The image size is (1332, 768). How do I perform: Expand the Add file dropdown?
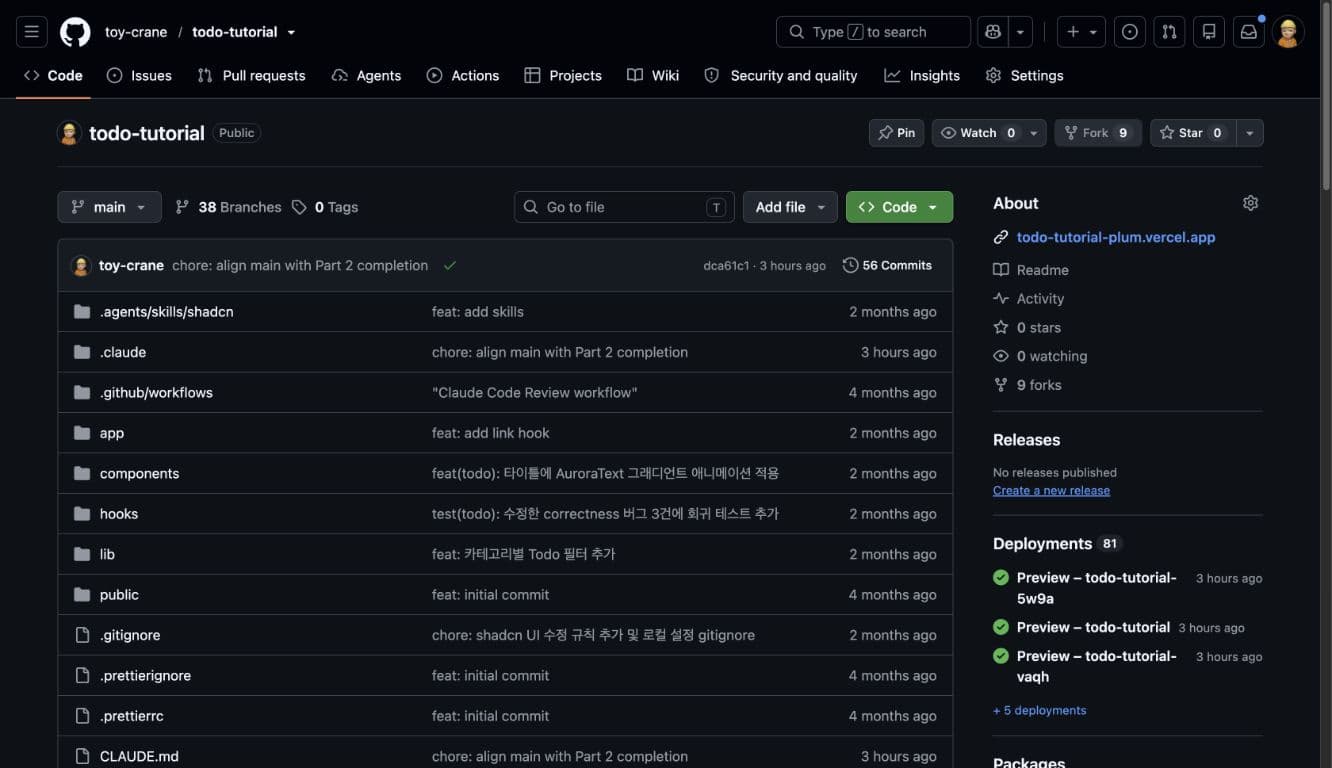pos(790,207)
